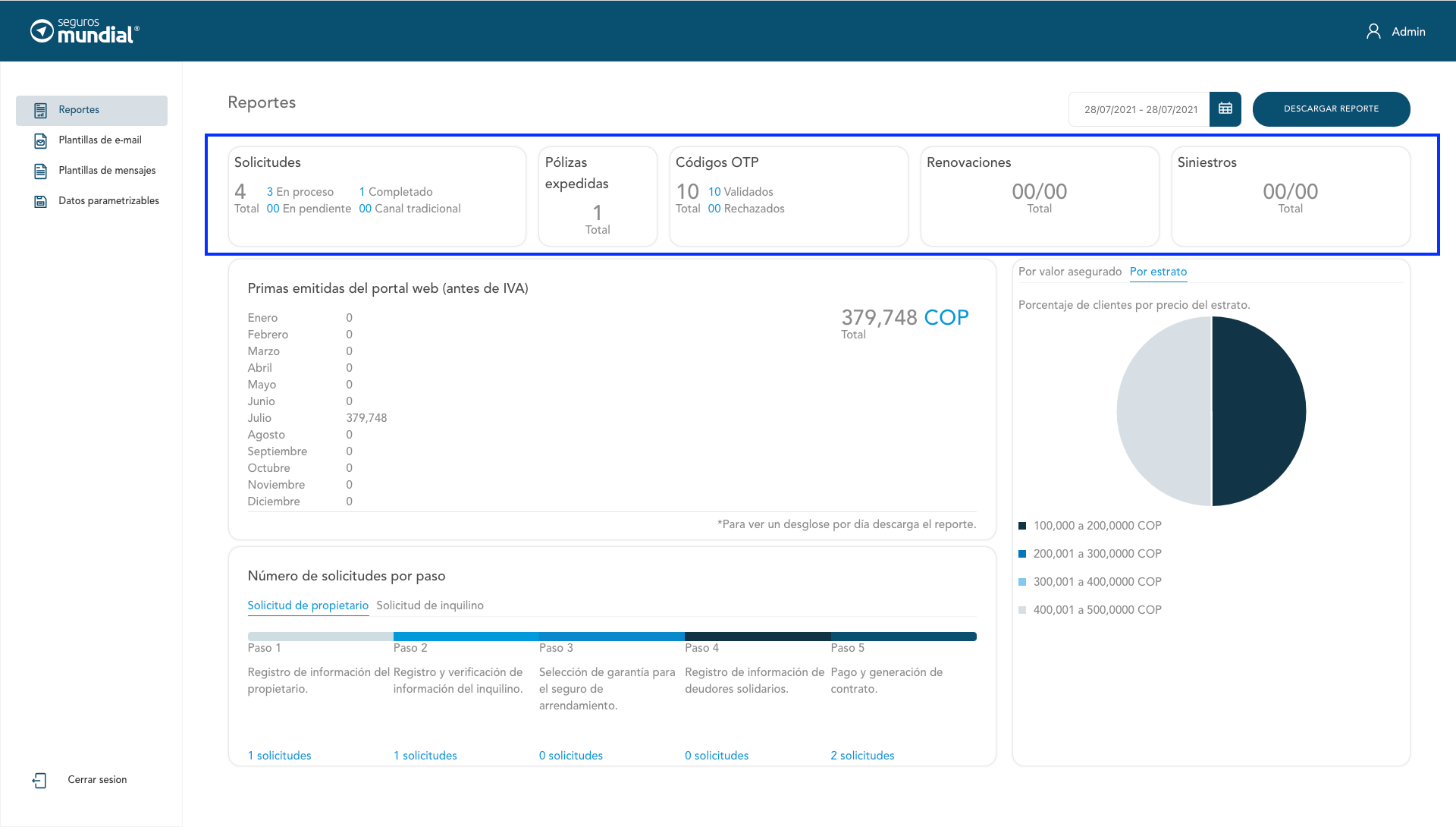Screen dimensions: 1456x827
Task: Select Solicitud de propietario tab
Action: click(x=308, y=605)
